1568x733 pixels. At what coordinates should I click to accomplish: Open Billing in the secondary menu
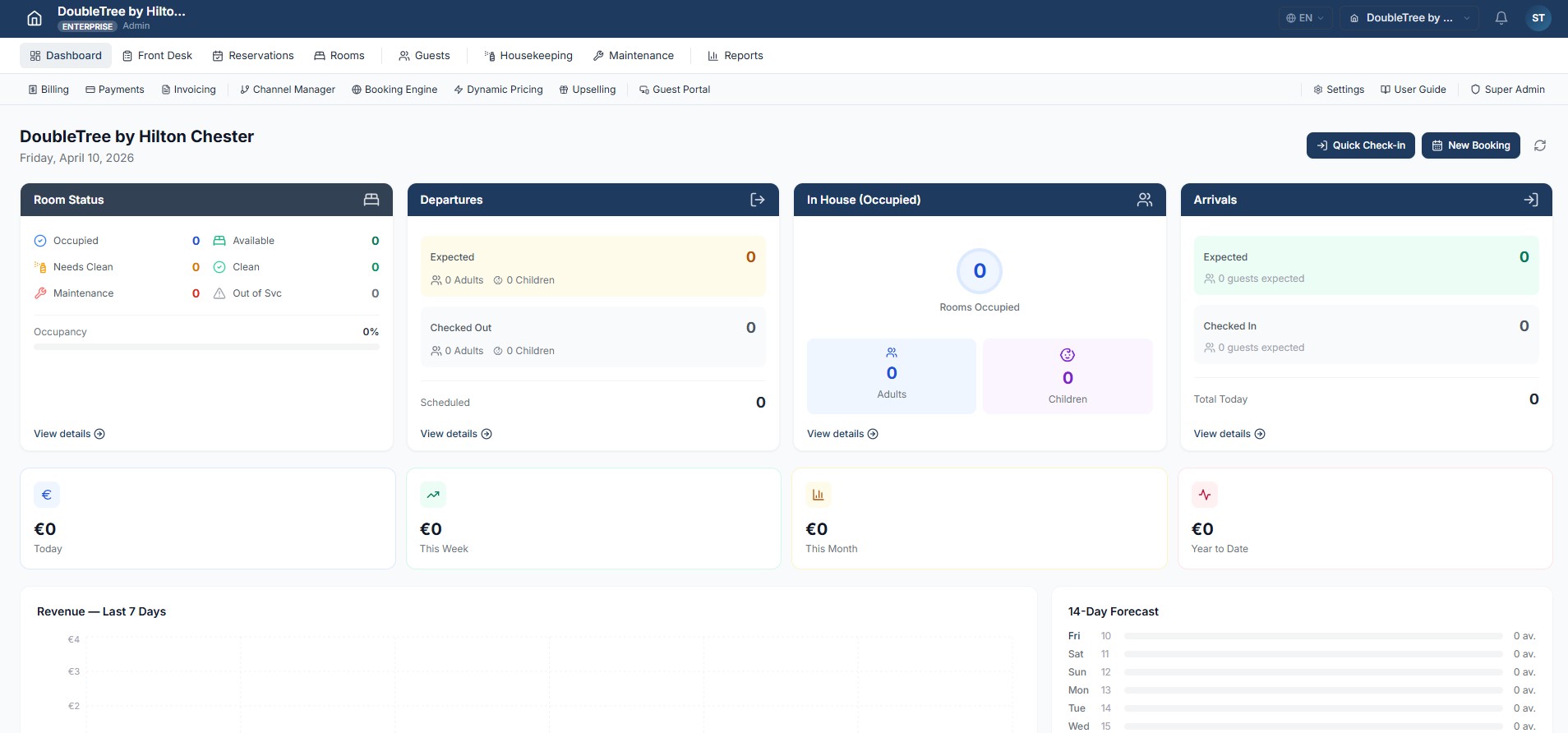(x=48, y=90)
